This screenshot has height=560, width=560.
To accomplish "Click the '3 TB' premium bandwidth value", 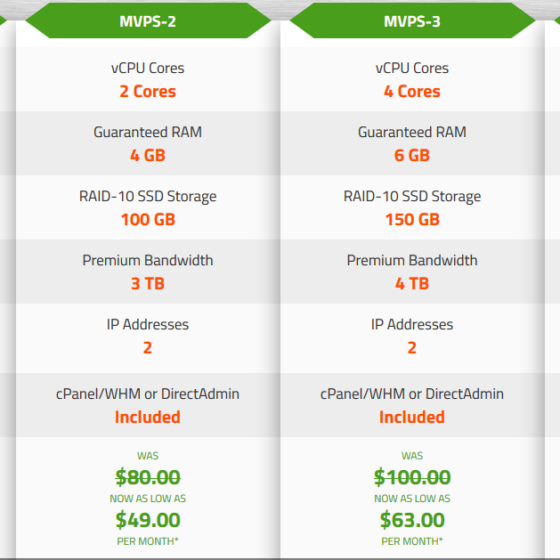I will (x=148, y=284).
